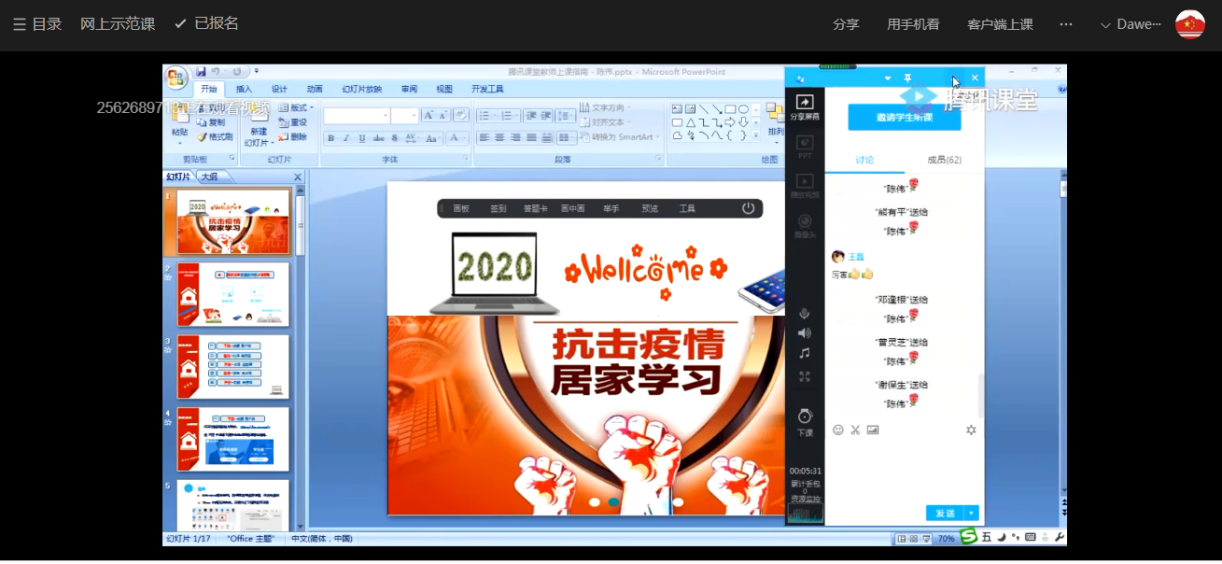
Task: Click the power icon on floating toolbar
Action: tap(748, 208)
